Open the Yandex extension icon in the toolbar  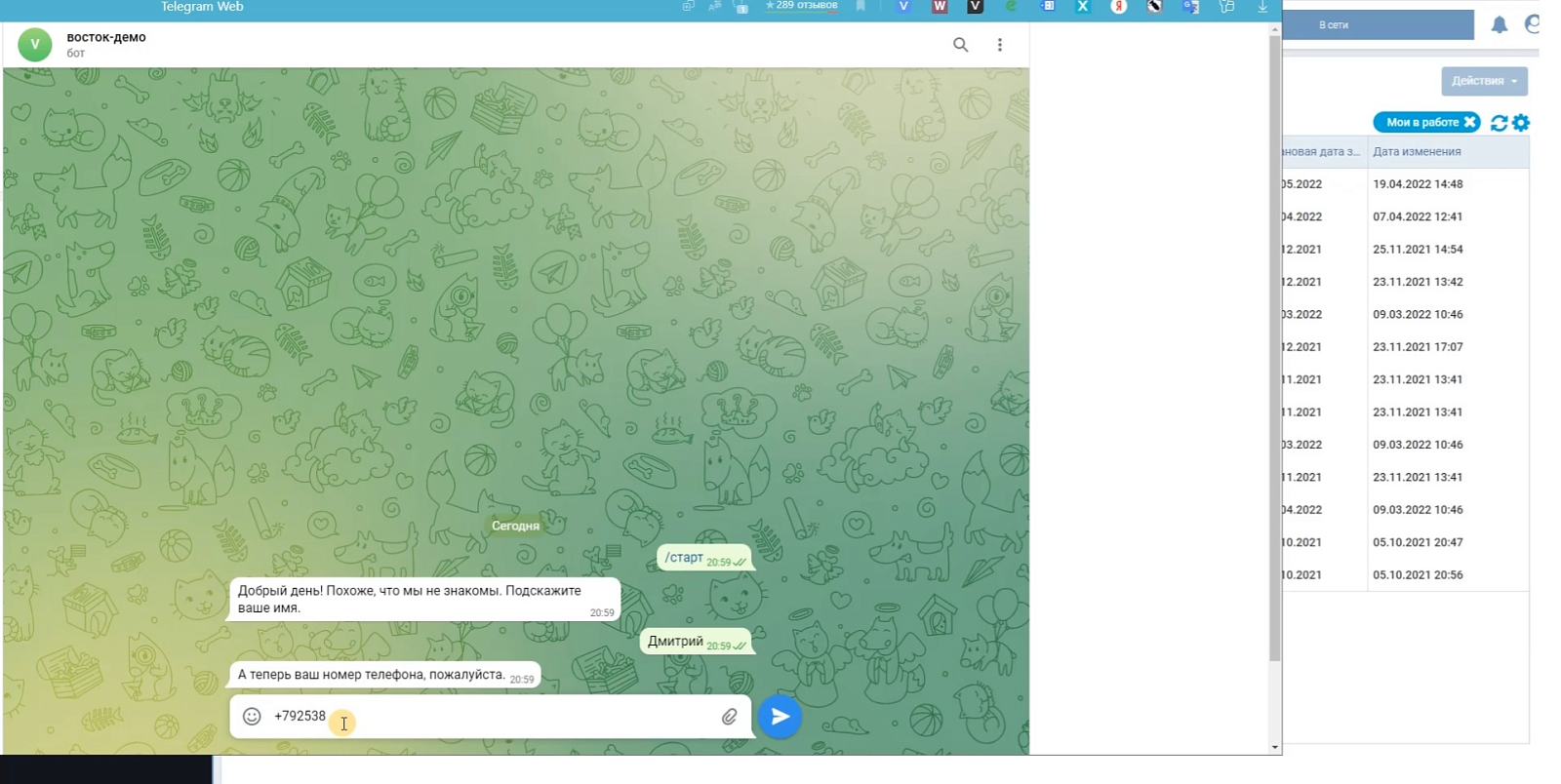click(1119, 7)
